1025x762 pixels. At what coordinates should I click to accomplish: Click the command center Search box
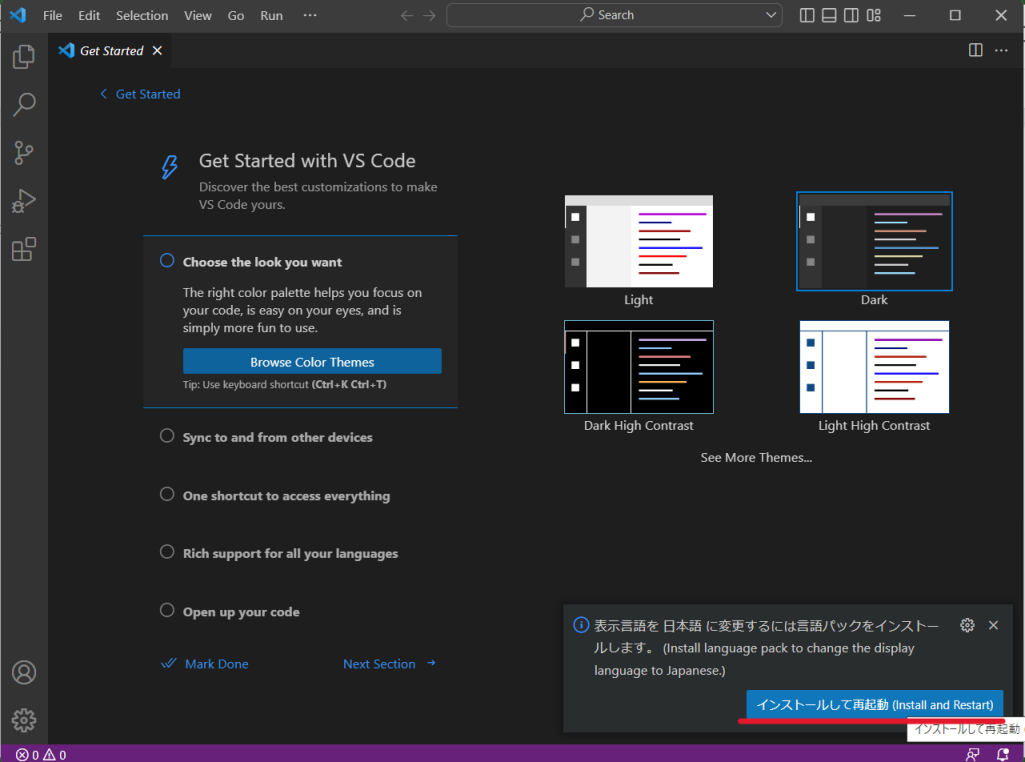click(614, 15)
